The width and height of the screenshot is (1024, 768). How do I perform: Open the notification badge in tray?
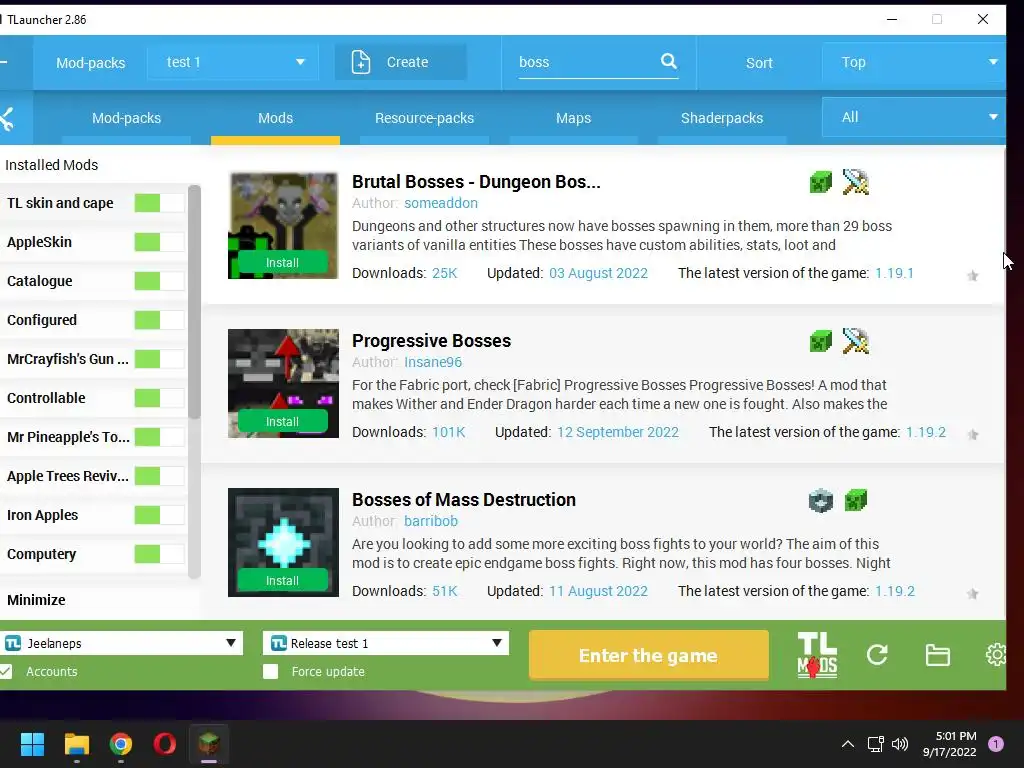pos(995,744)
